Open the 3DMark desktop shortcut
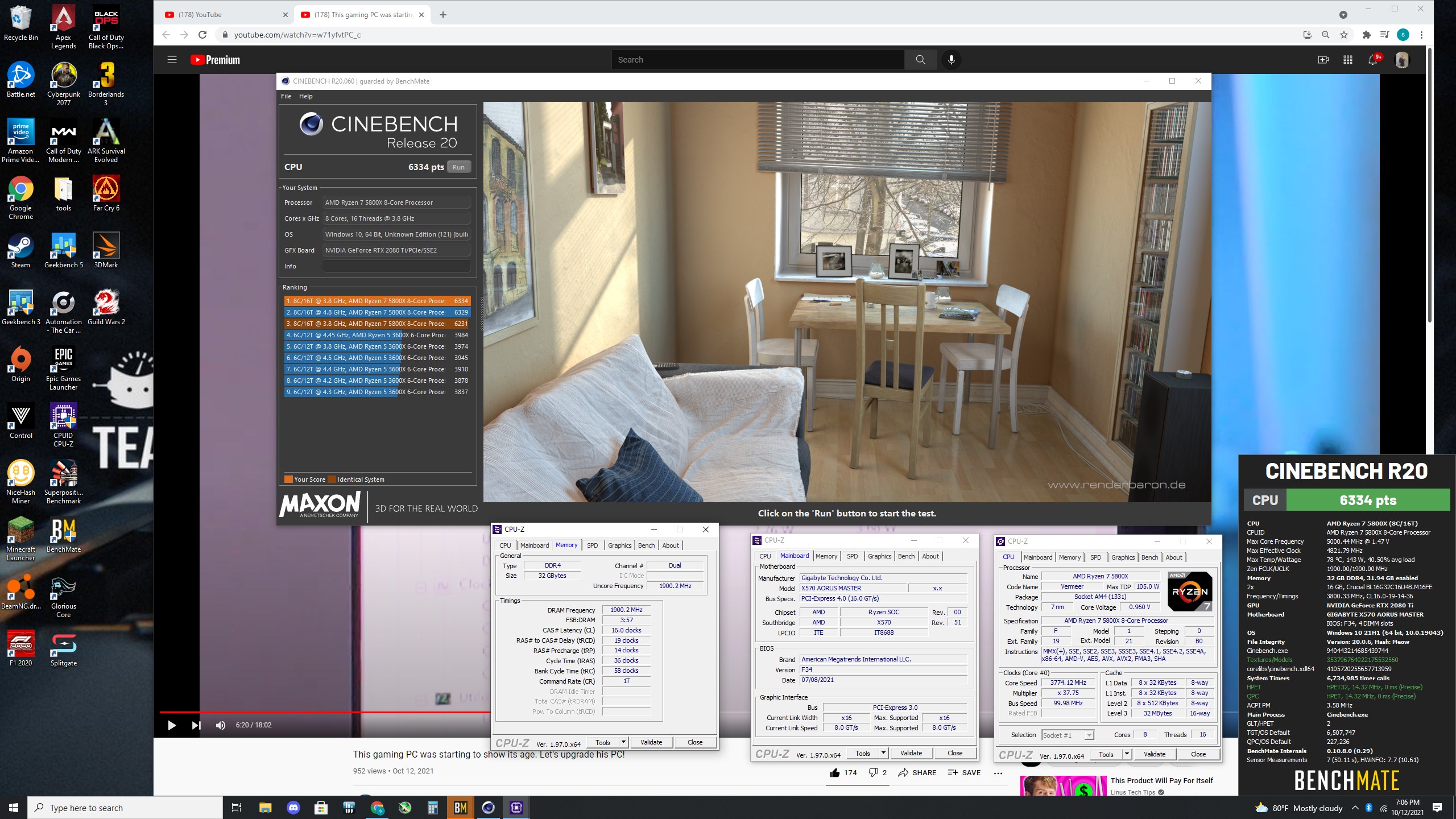1456x819 pixels. (106, 250)
